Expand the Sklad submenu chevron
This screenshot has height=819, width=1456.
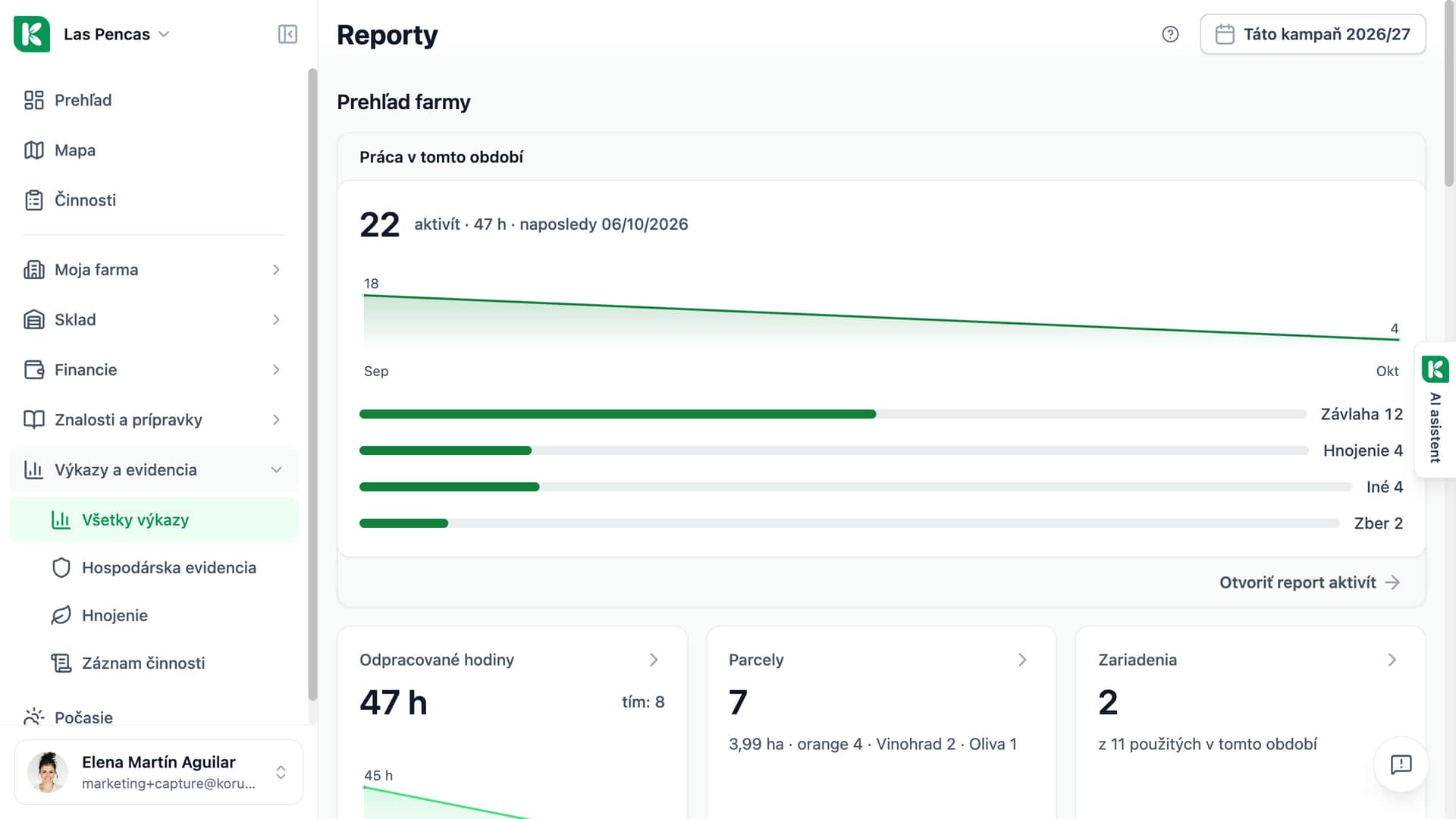[276, 320]
